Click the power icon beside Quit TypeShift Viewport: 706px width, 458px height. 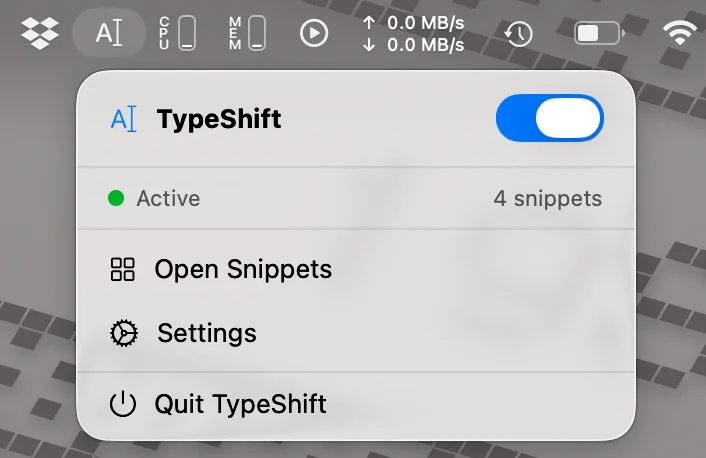(122, 404)
